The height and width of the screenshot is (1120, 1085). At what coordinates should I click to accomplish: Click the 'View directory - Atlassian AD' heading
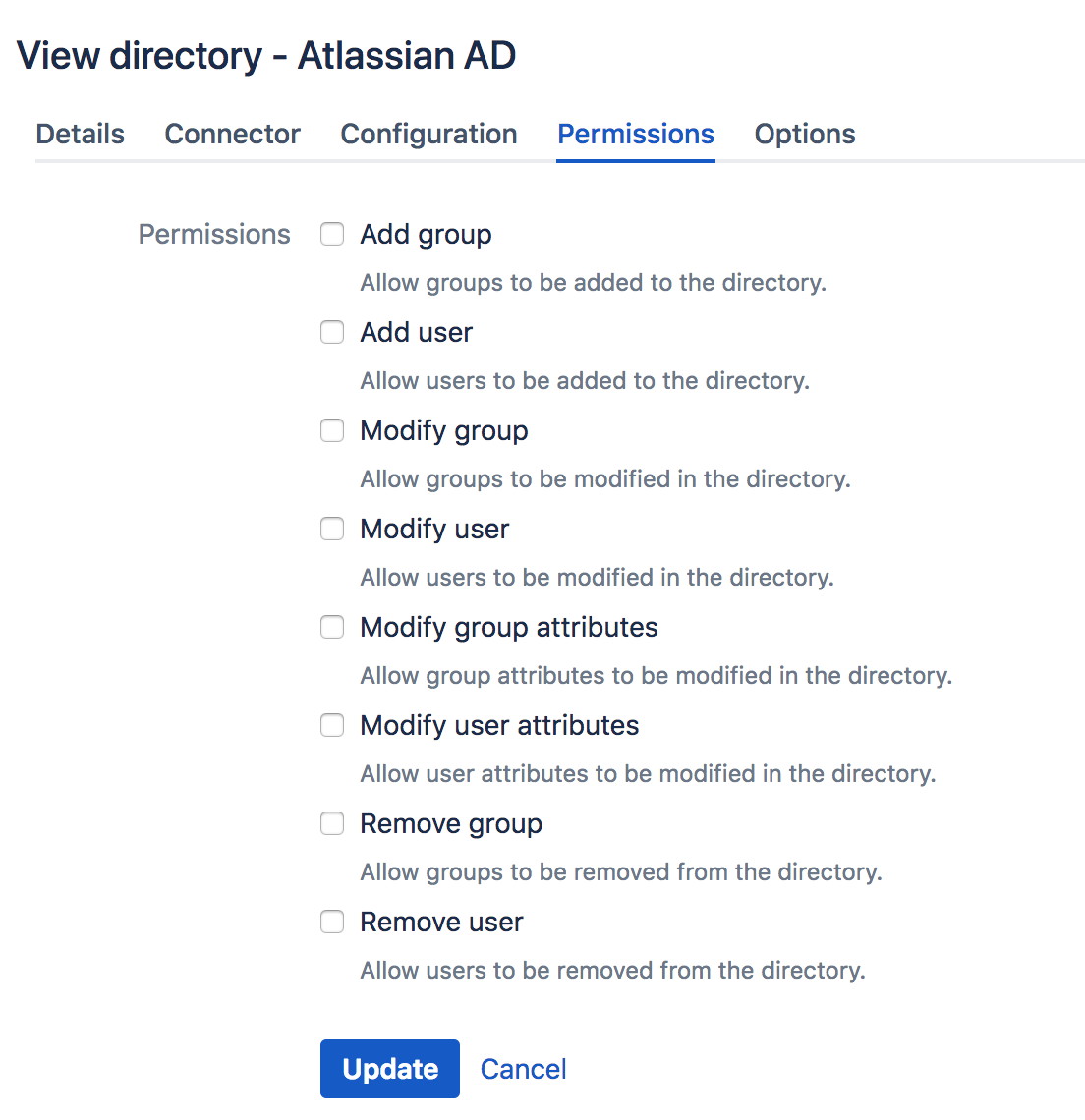coord(266,56)
